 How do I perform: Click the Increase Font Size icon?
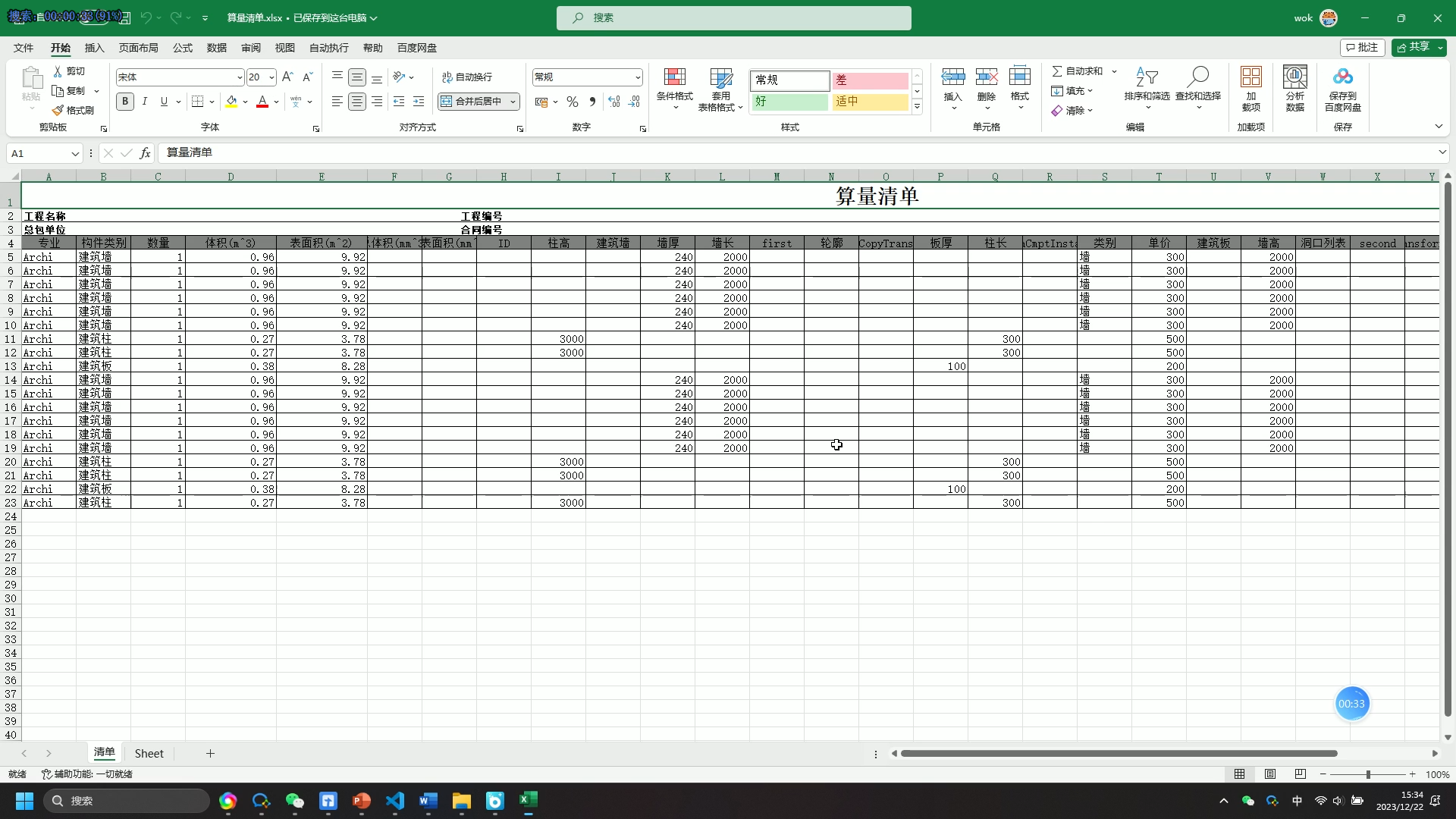coord(287,77)
